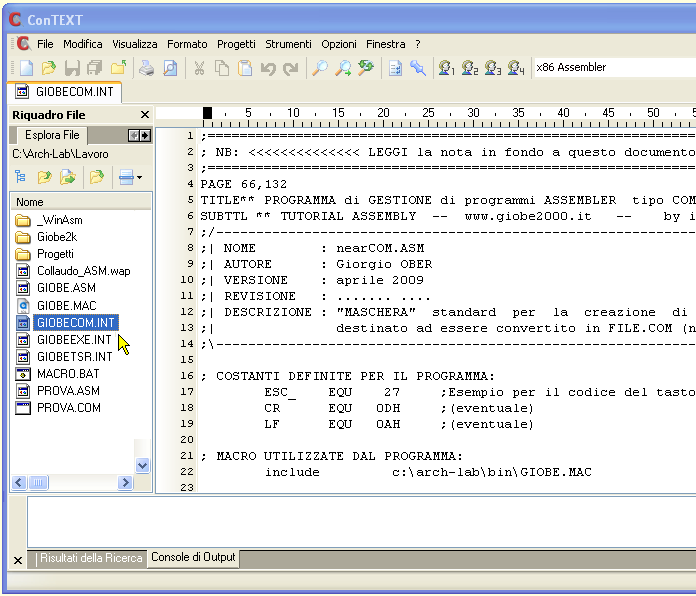Close the Riquadro File panel
Viewport: 696px width, 596px height.
click(x=145, y=115)
